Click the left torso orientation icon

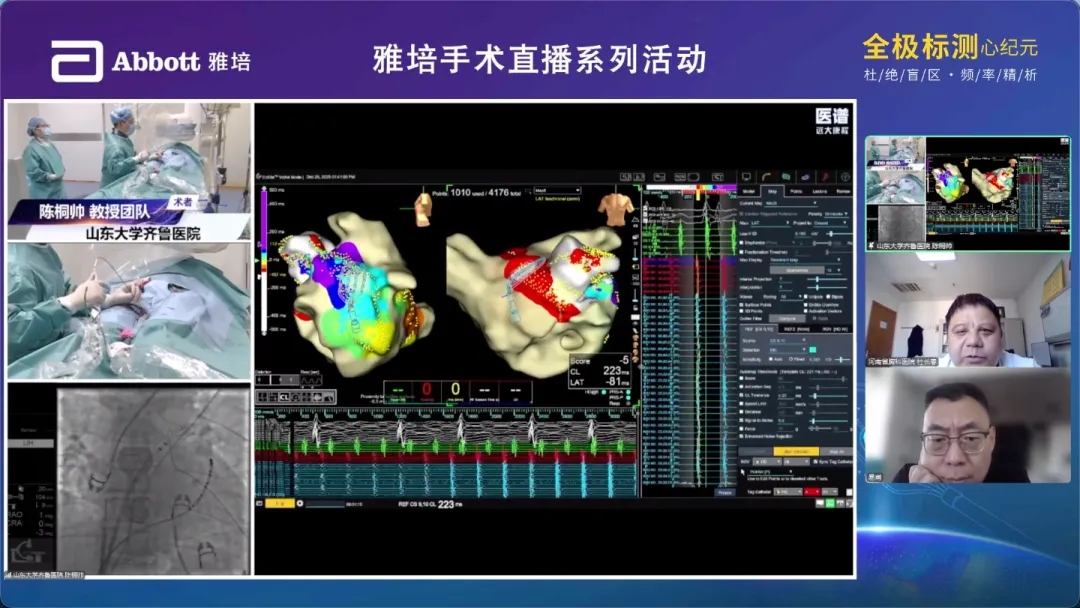point(424,206)
